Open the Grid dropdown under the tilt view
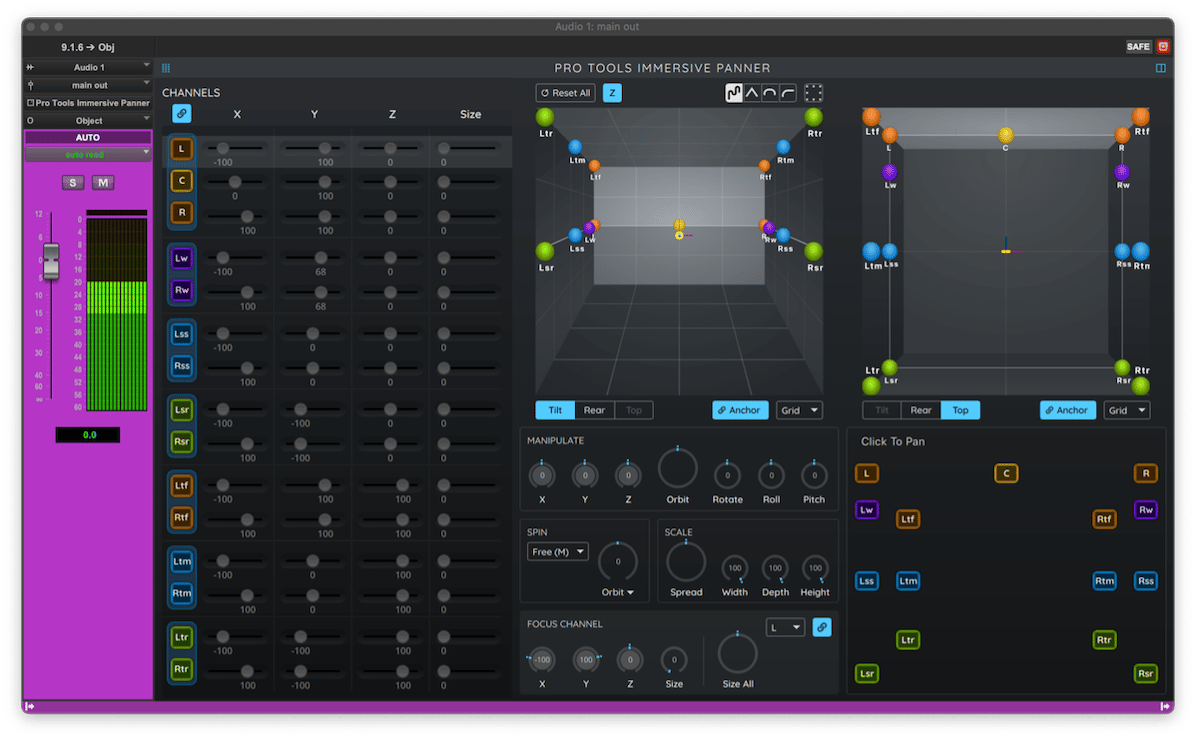The height and width of the screenshot is (741, 1200). tap(799, 410)
